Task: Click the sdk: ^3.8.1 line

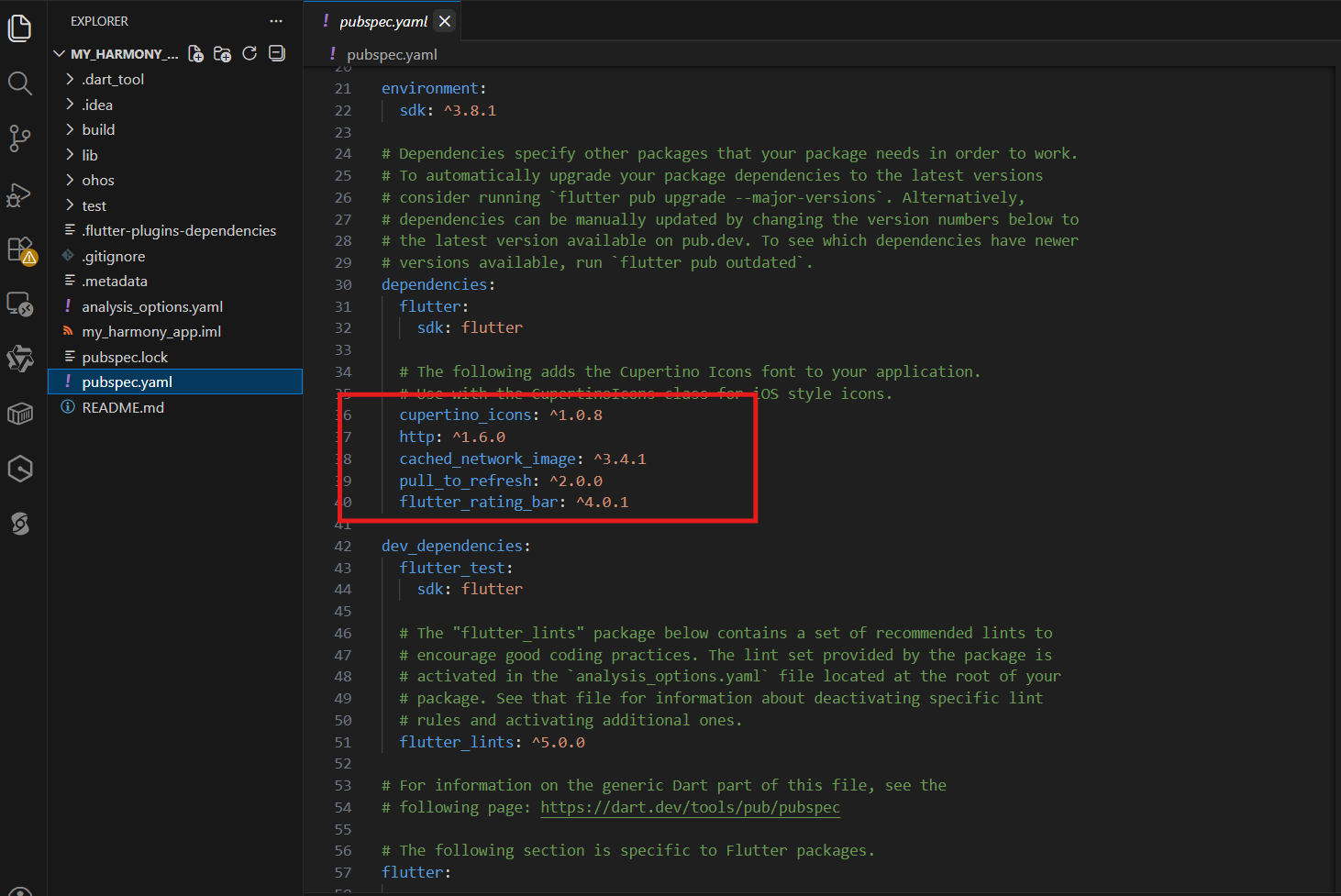Action: [x=448, y=110]
